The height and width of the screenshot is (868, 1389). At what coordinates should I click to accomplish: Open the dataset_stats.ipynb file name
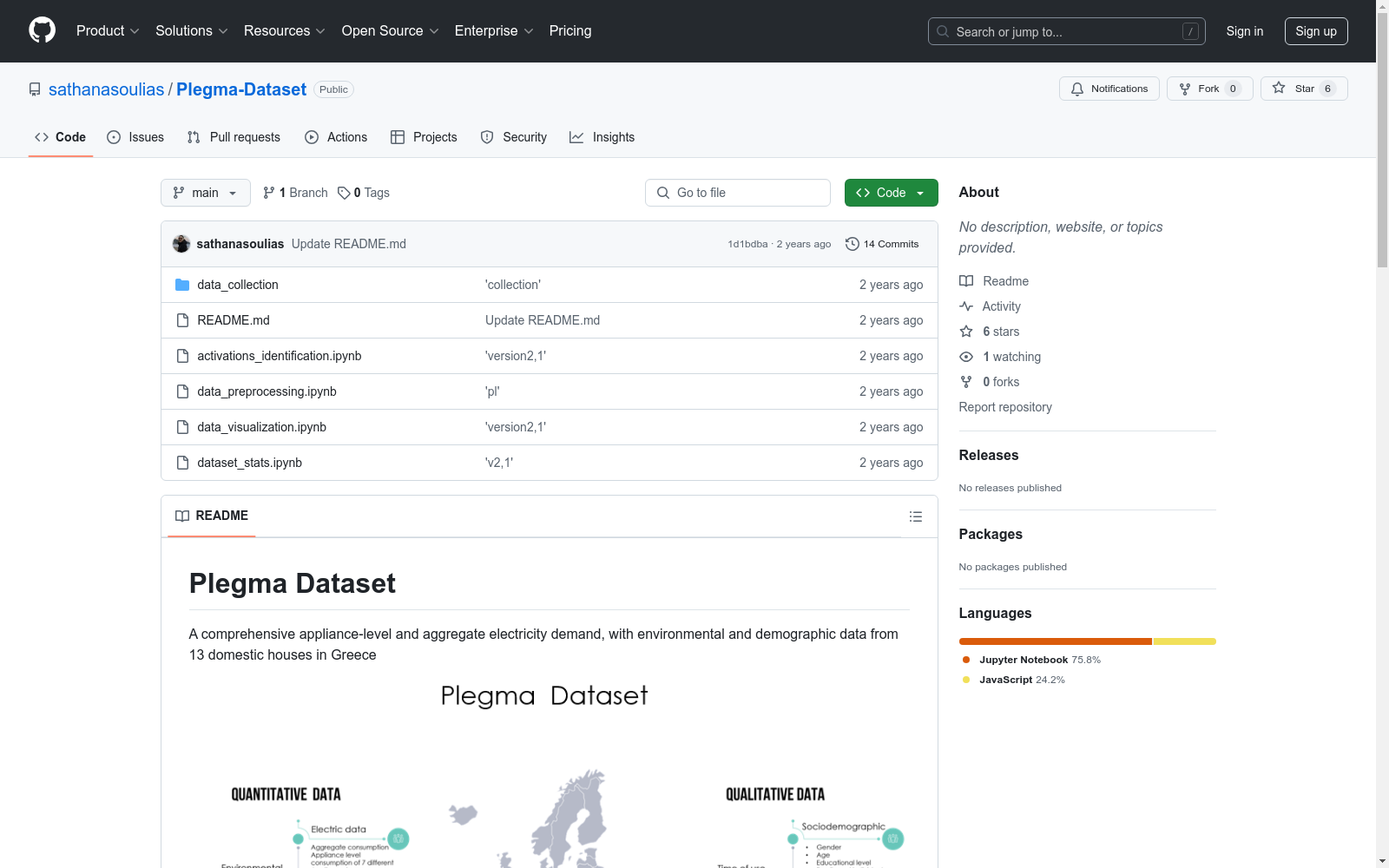(249, 463)
